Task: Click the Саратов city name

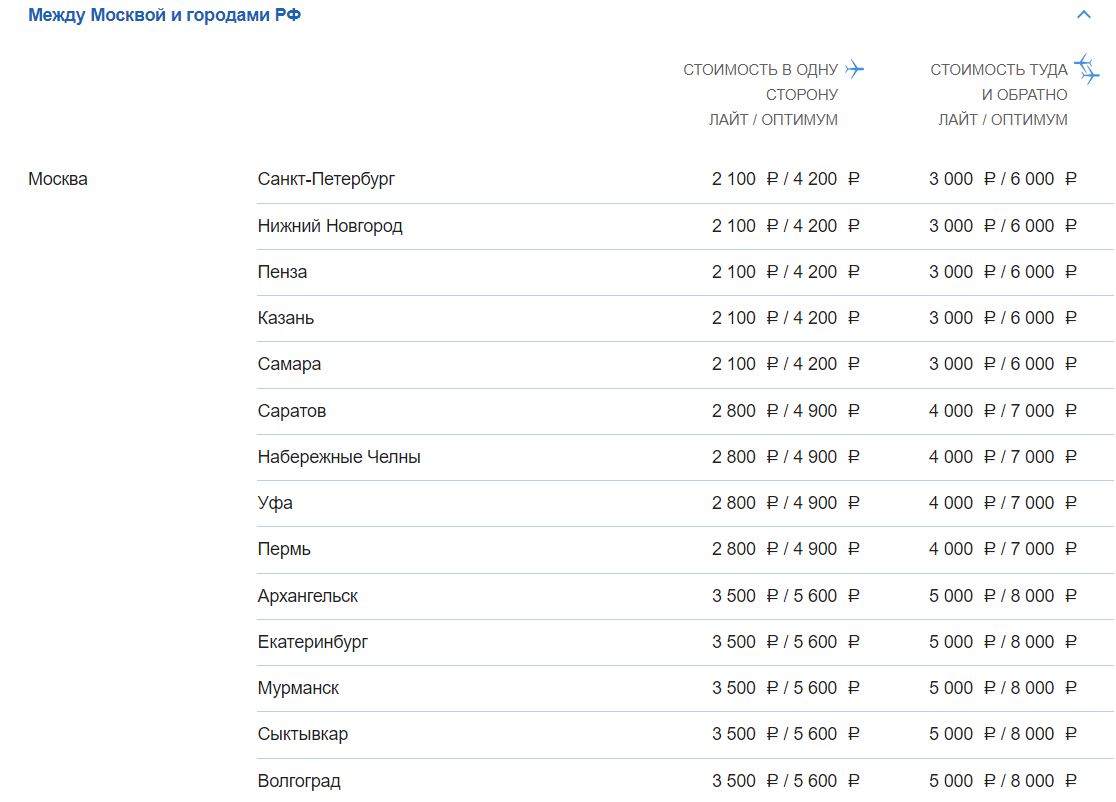Action: pyautogui.click(x=292, y=411)
